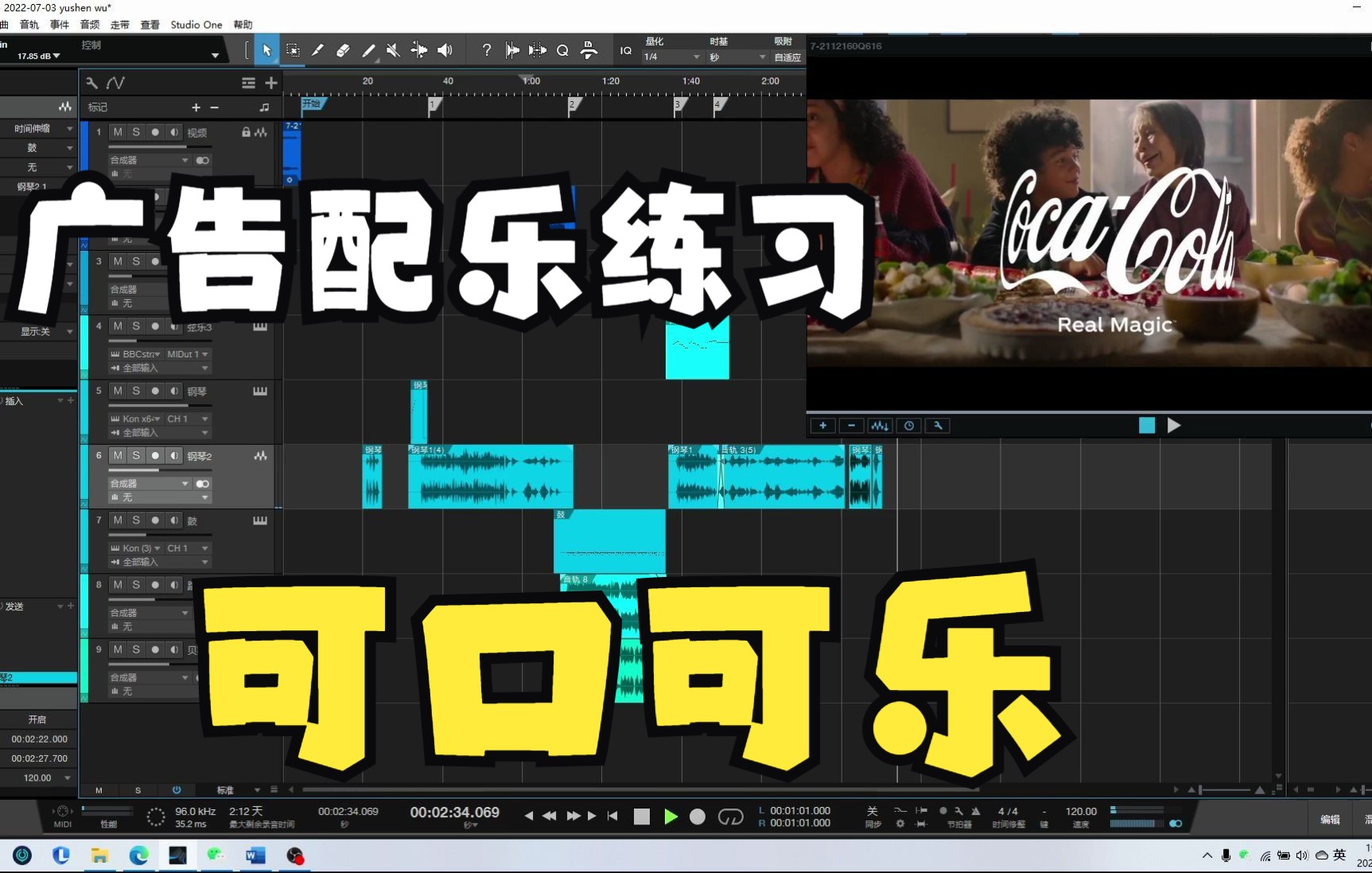Viewport: 1372px width, 873px height.
Task: Click the 编辑 button
Action: pyautogui.click(x=1330, y=819)
